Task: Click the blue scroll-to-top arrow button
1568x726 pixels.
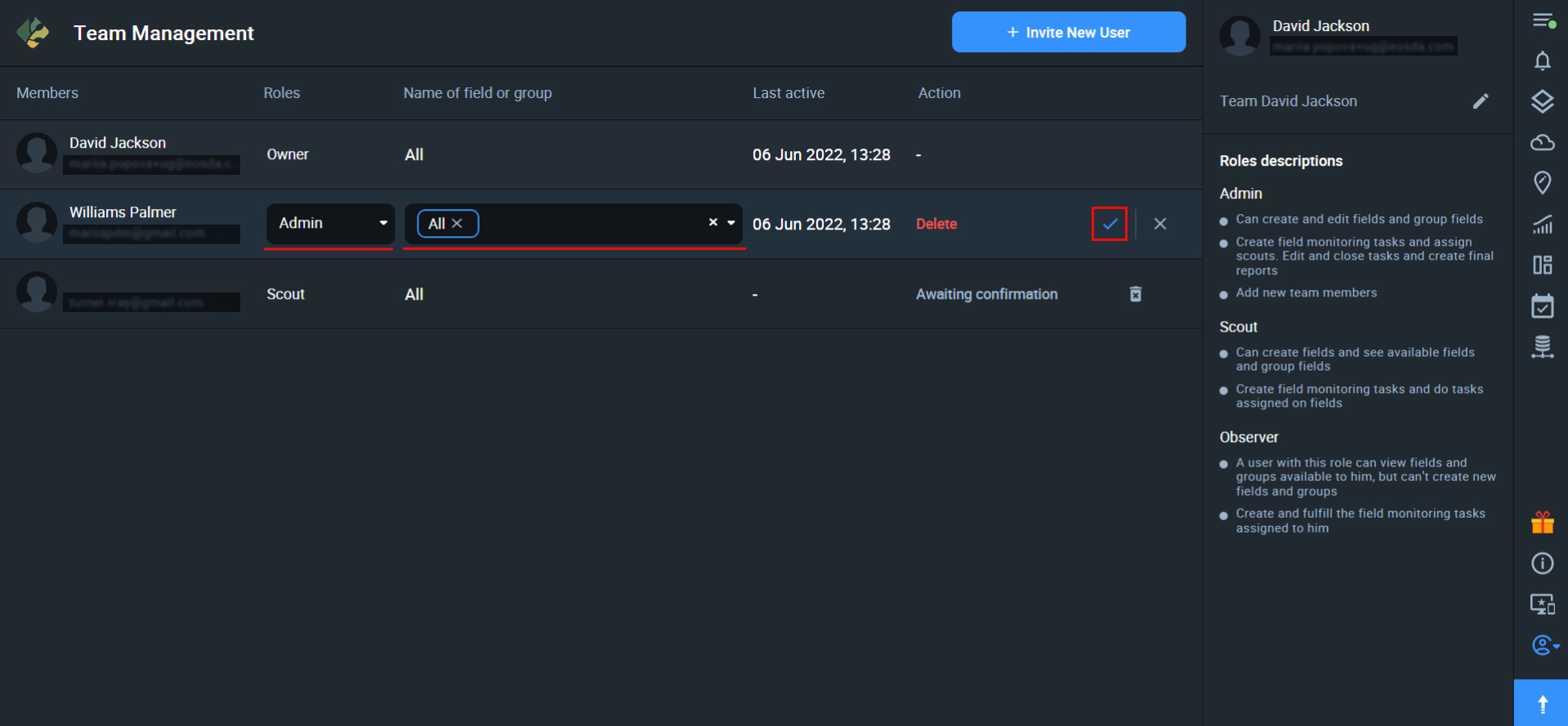Action: 1541,703
